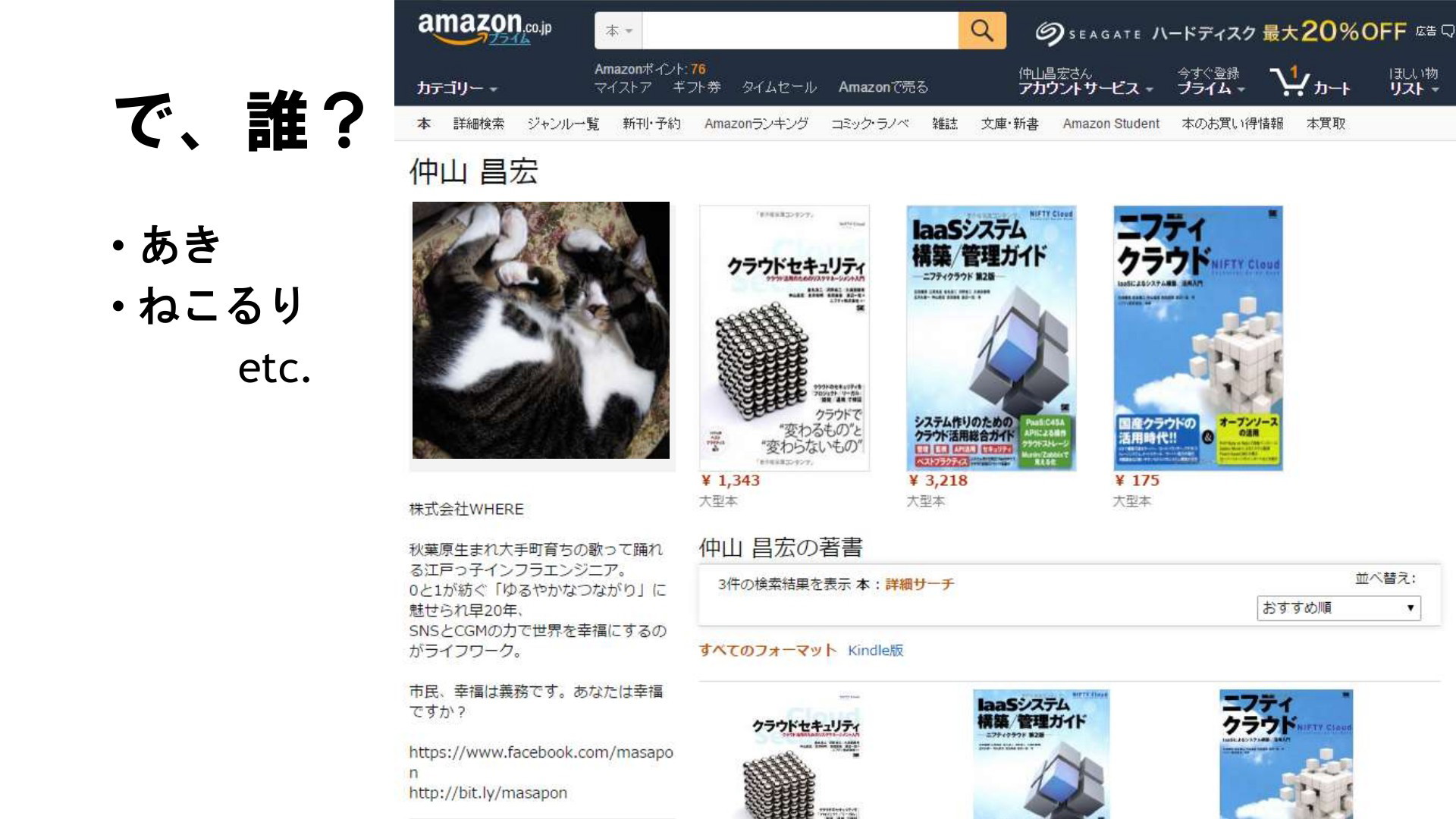1456x819 pixels.
Task: Click the Amazon.co.jp logo
Action: (485, 29)
